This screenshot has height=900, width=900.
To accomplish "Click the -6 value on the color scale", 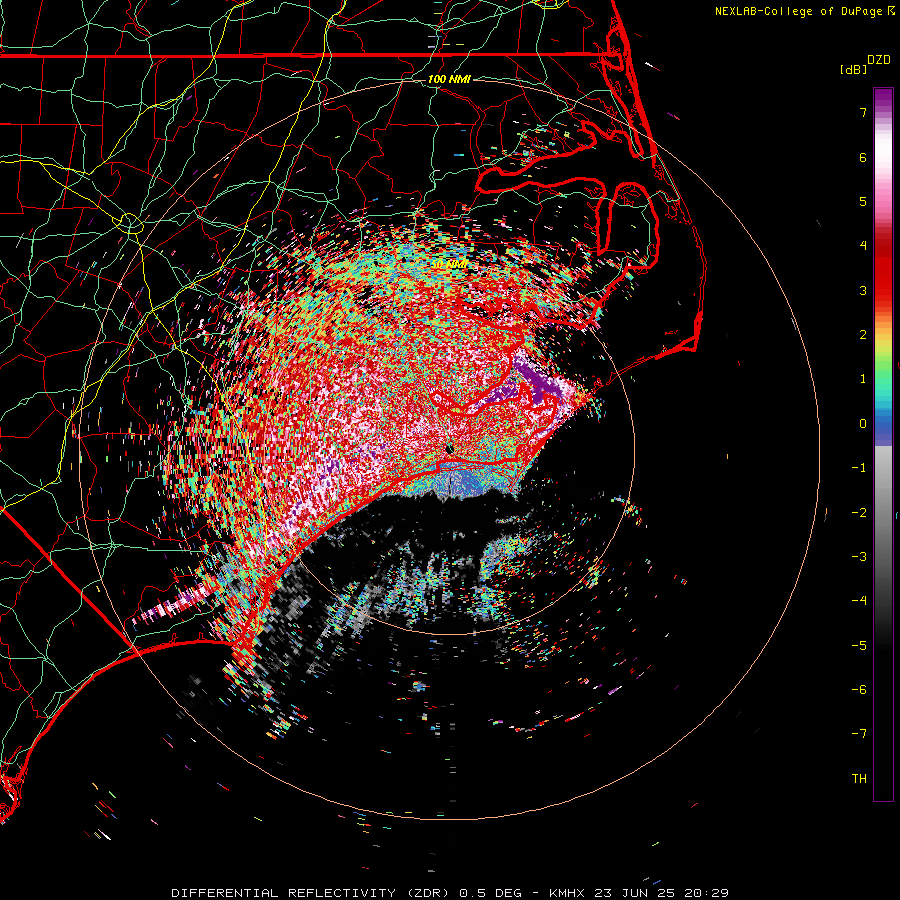I will [x=859, y=690].
